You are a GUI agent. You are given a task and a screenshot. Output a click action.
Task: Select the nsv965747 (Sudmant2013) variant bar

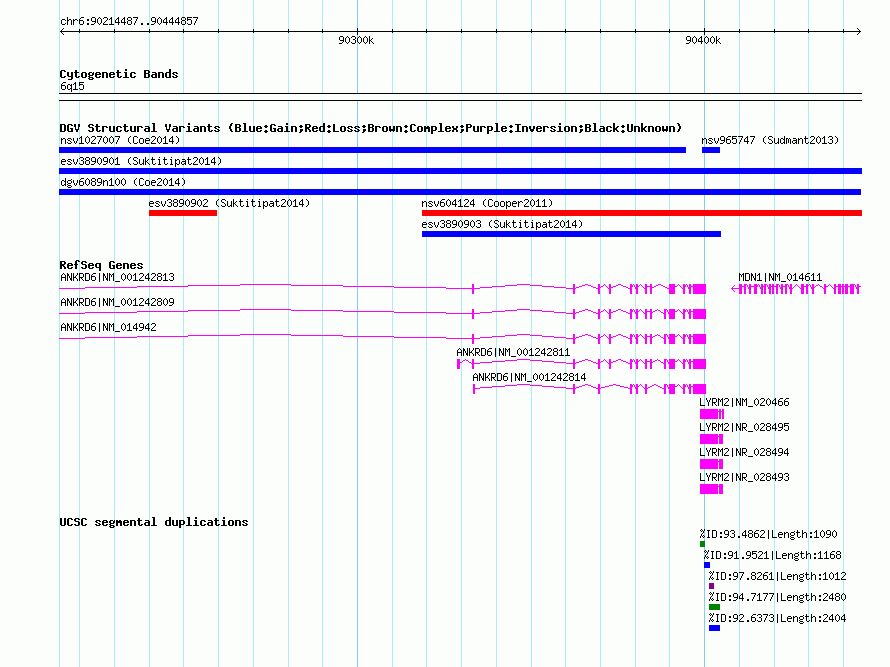click(x=711, y=150)
